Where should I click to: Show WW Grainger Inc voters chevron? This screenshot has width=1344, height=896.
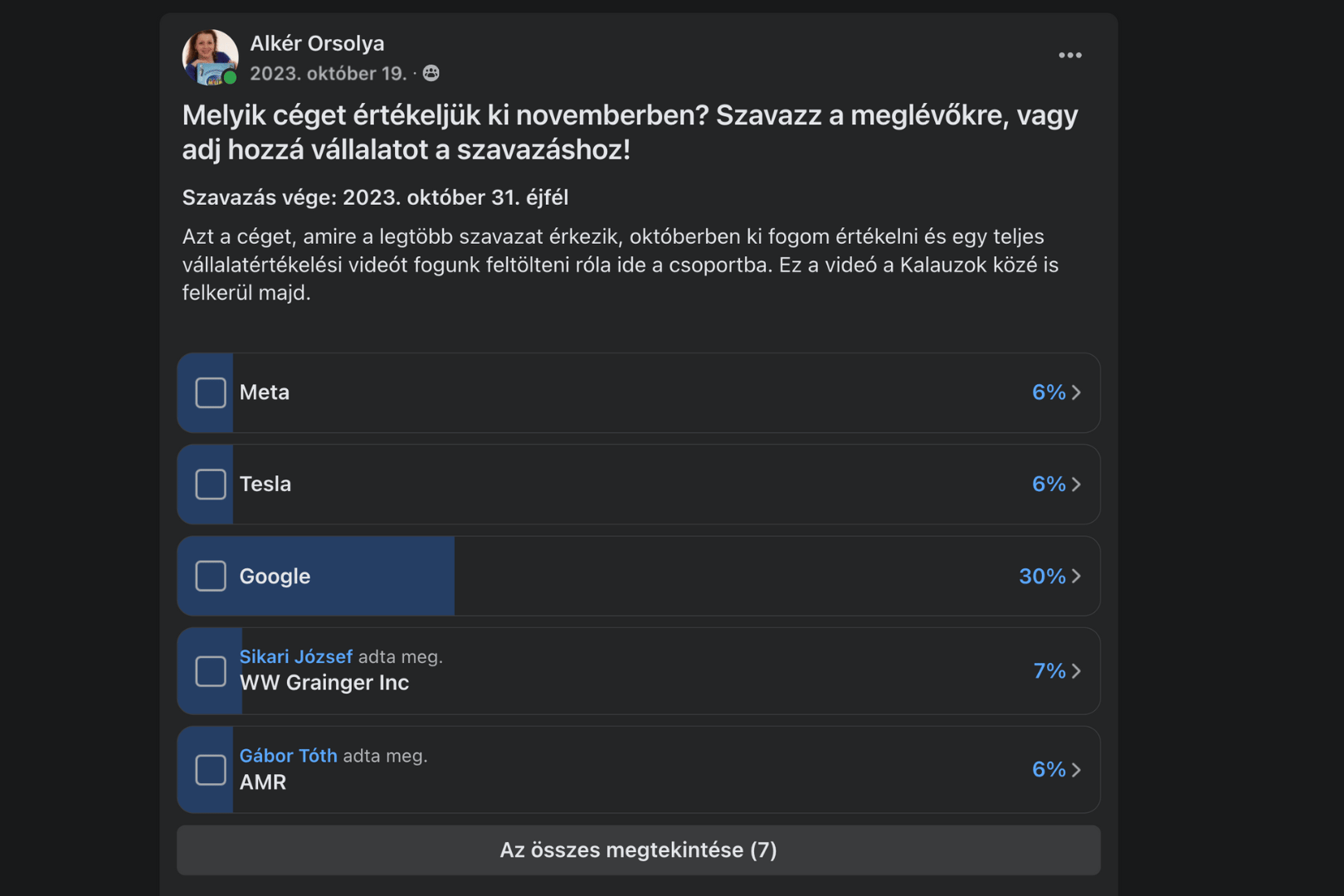pos(1077,671)
